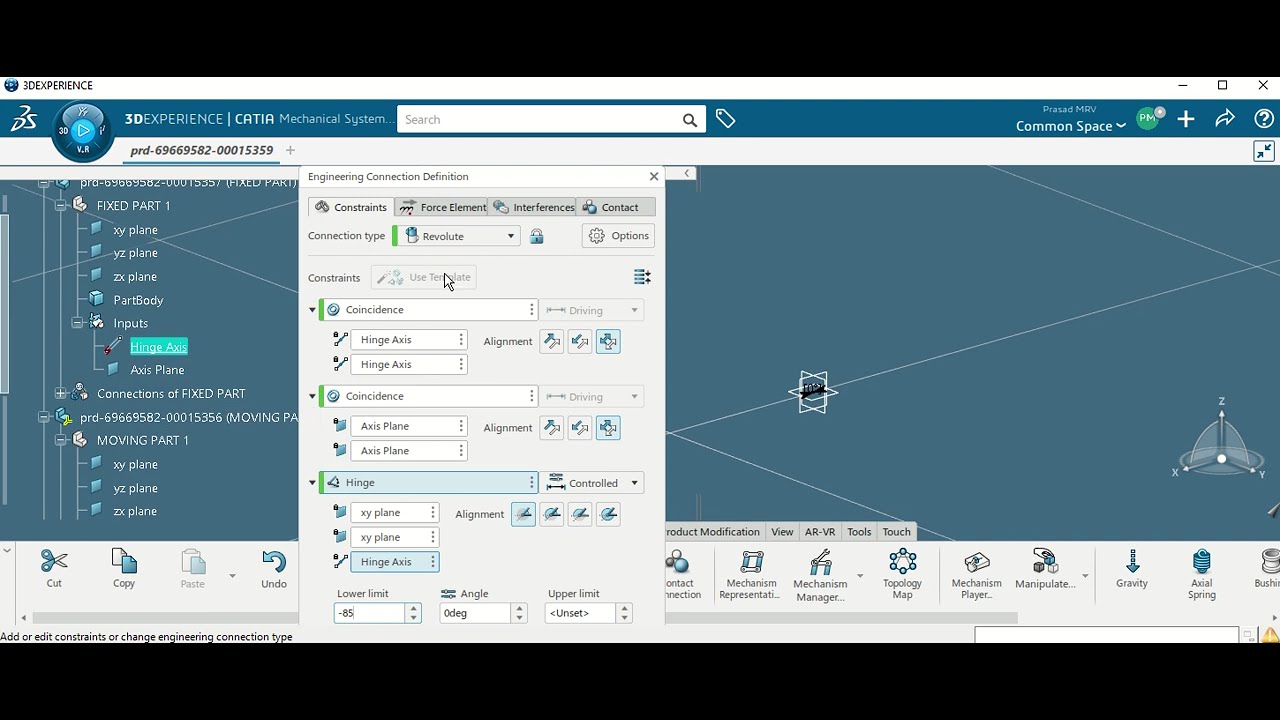Screen dimensions: 1280x720
Task: Click the robot compass at viewport right
Action: click(x=1220, y=439)
